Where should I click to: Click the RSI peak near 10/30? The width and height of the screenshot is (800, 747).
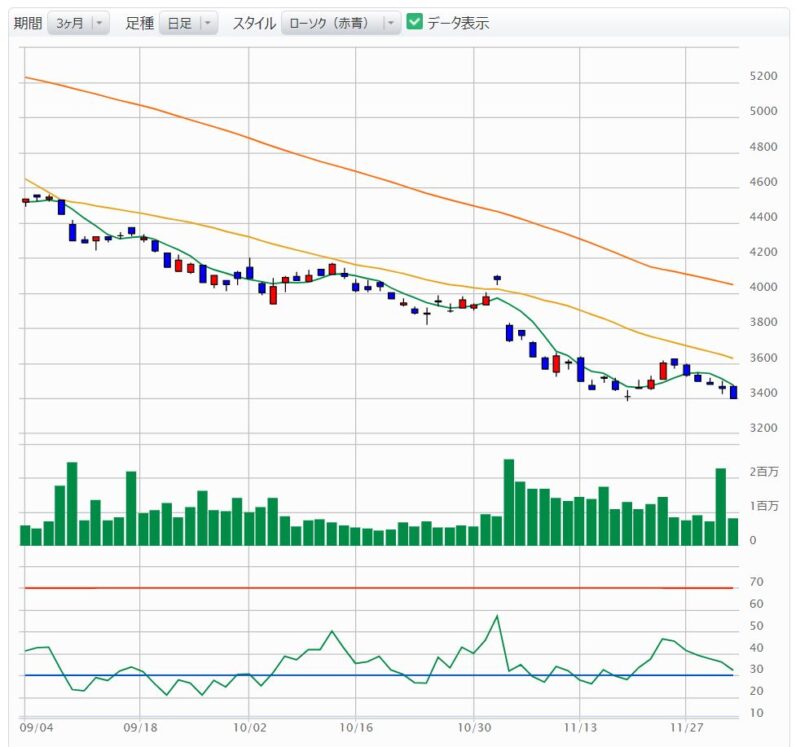(x=497, y=616)
